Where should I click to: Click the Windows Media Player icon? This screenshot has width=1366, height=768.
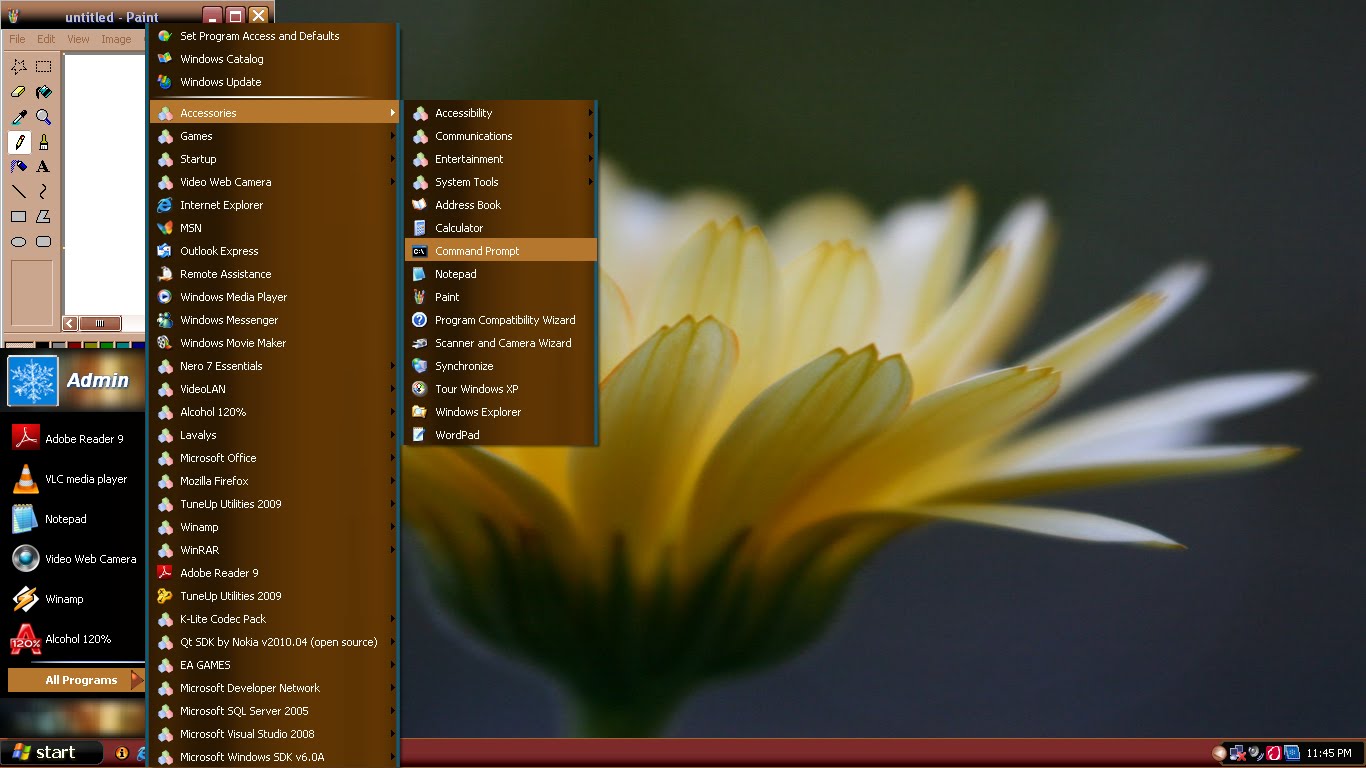tap(165, 297)
